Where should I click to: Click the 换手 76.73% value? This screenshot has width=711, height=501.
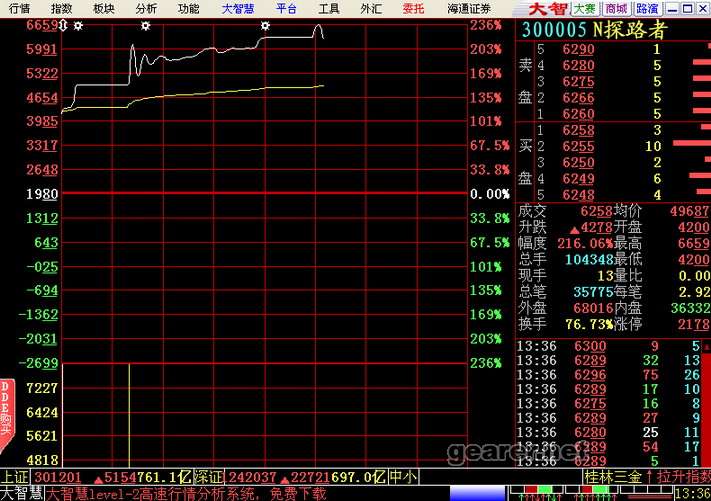pyautogui.click(x=589, y=324)
